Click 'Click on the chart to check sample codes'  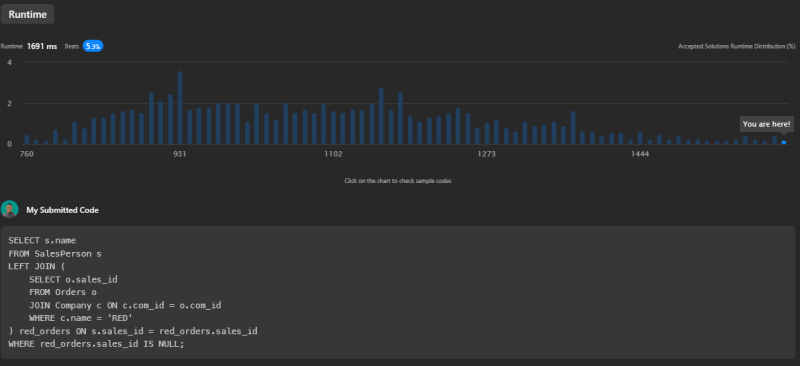tap(397, 181)
